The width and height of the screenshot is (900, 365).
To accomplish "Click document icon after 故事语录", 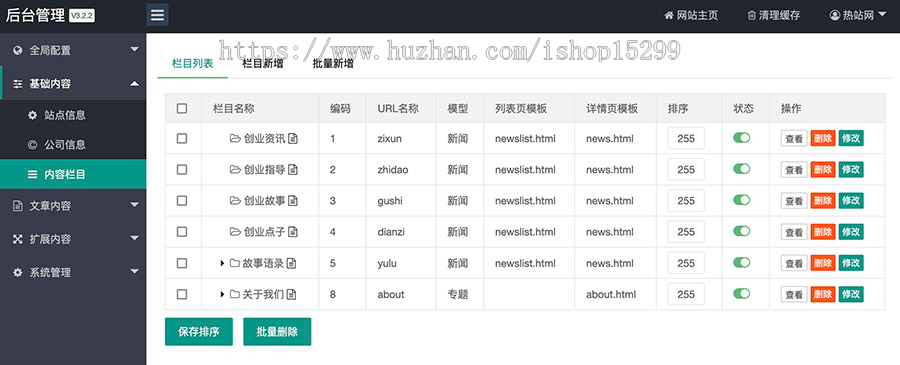I will 292,263.
